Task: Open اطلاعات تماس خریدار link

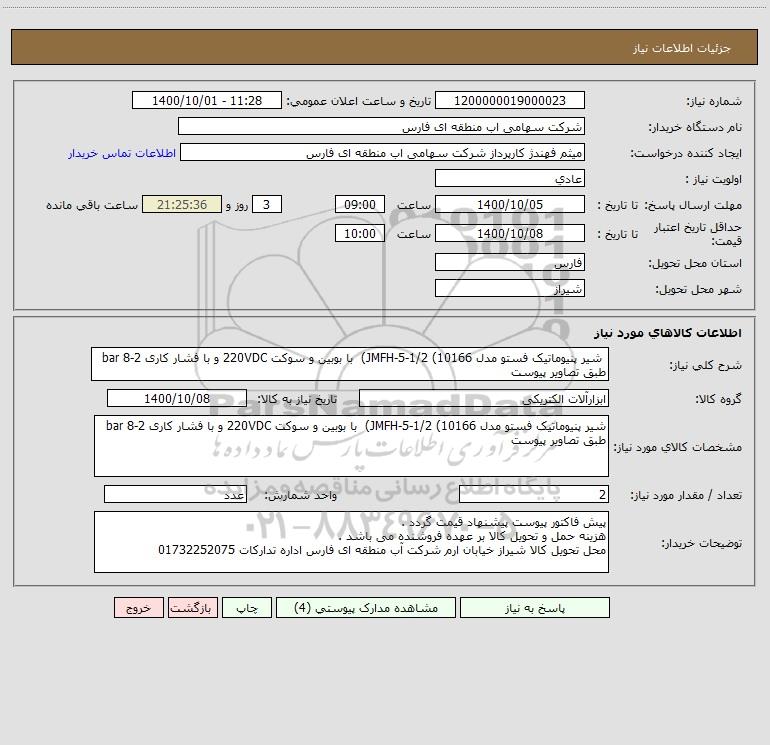Action: click(x=122, y=153)
